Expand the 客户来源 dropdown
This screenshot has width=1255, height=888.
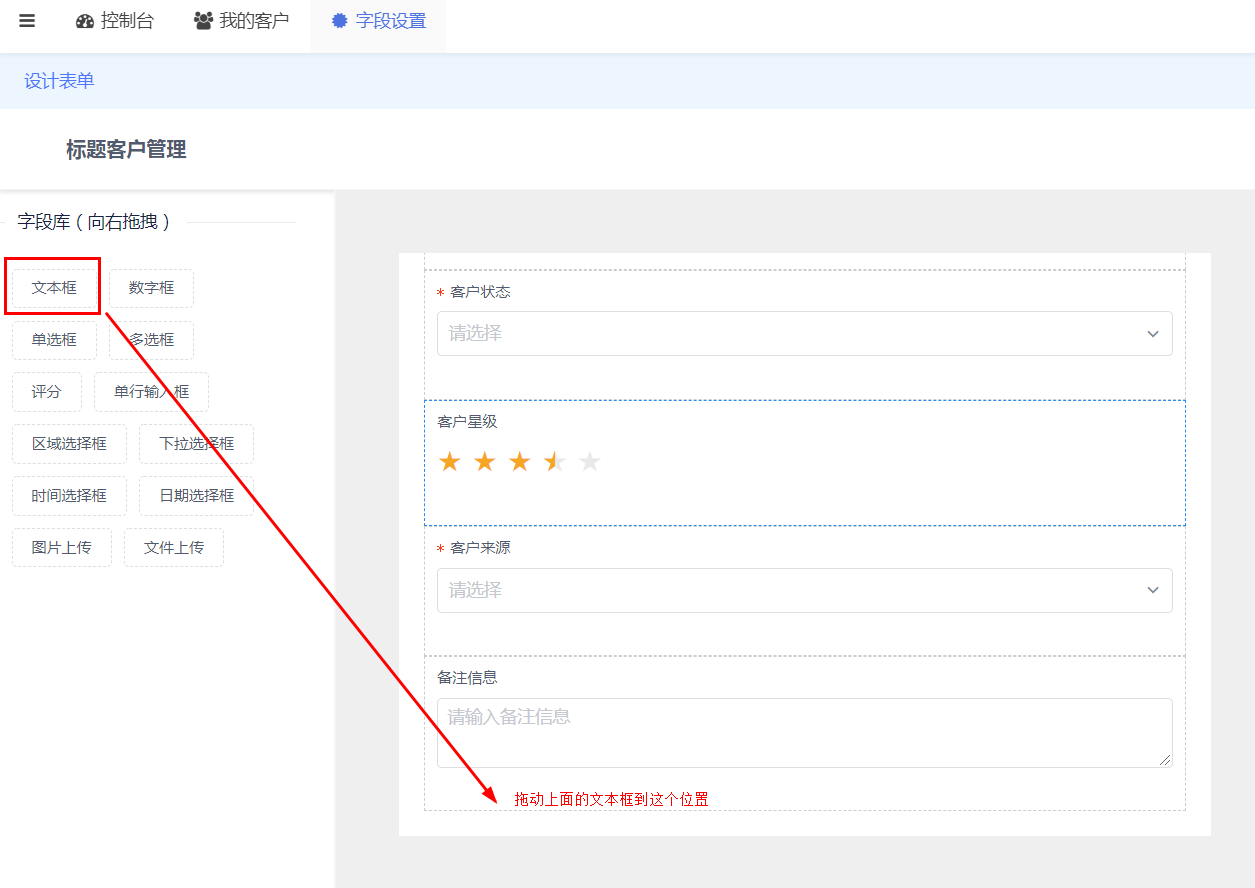tap(804, 590)
